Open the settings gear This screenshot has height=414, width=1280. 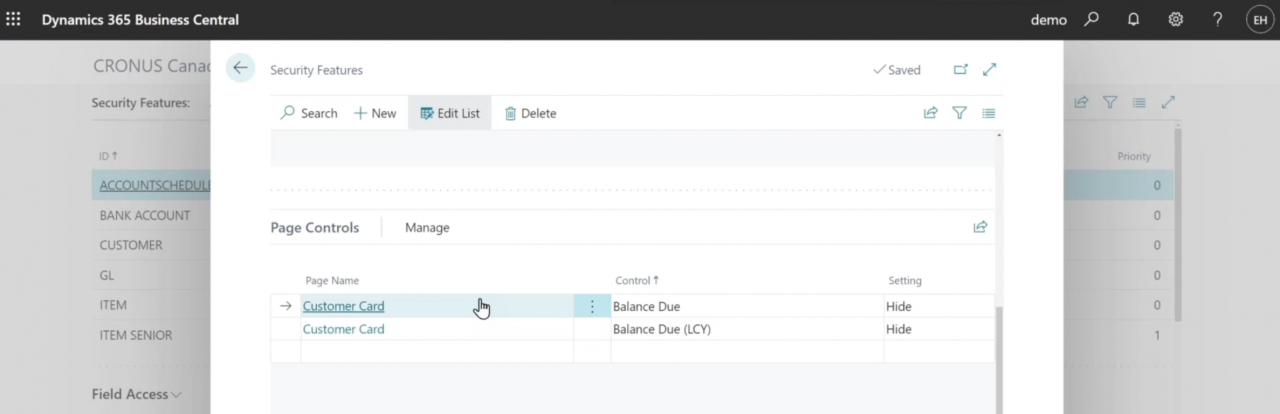[x=1176, y=19]
